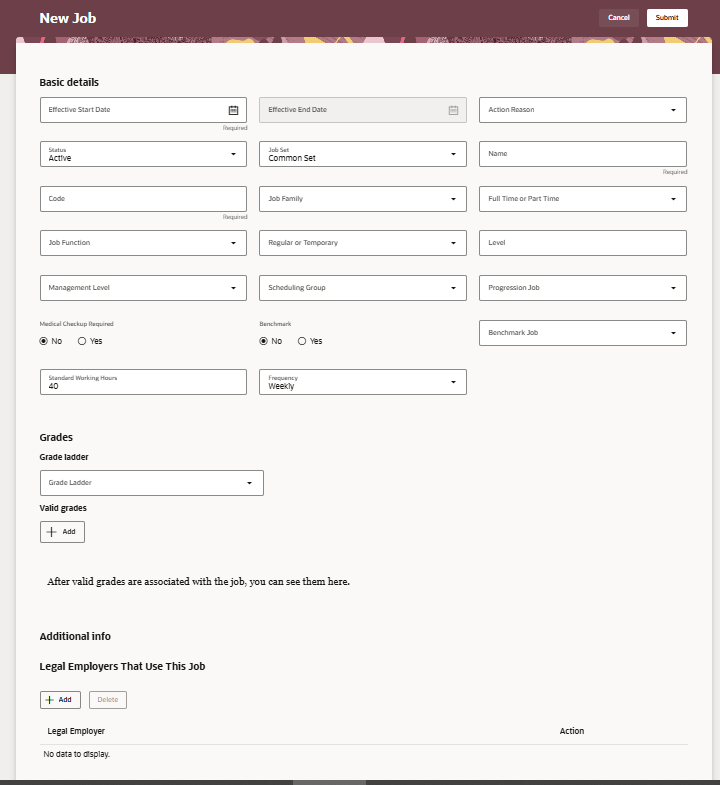Open the Management Level dropdown
Image resolution: width=720 pixels, height=785 pixels.
coord(143,288)
